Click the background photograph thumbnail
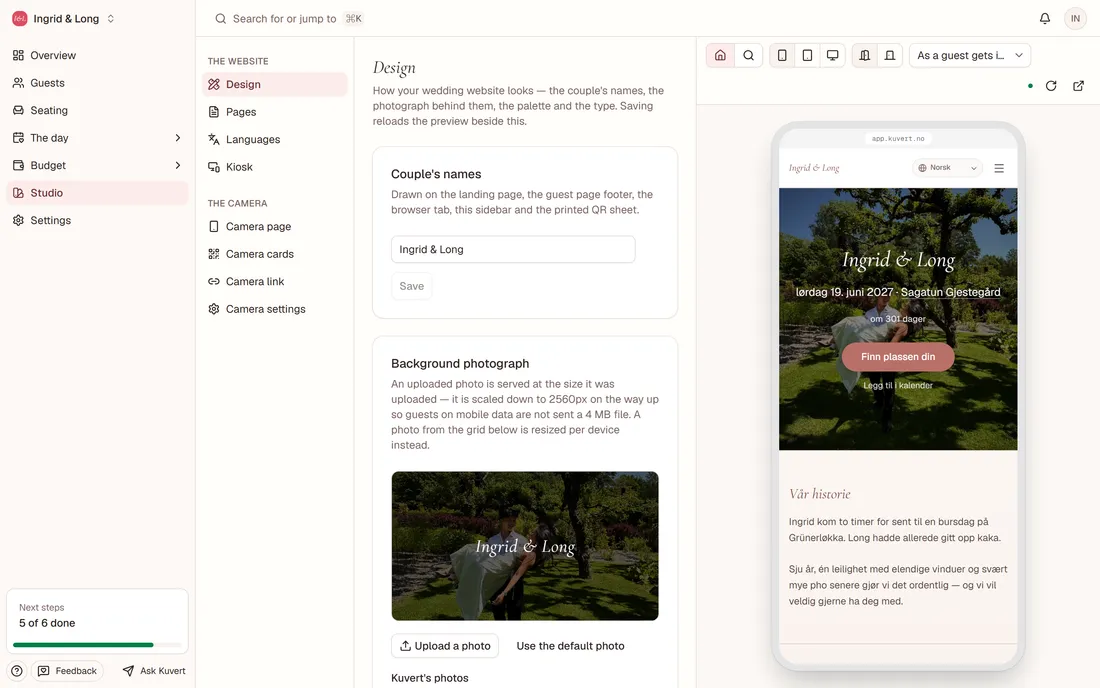This screenshot has height=688, width=1100. click(525, 546)
